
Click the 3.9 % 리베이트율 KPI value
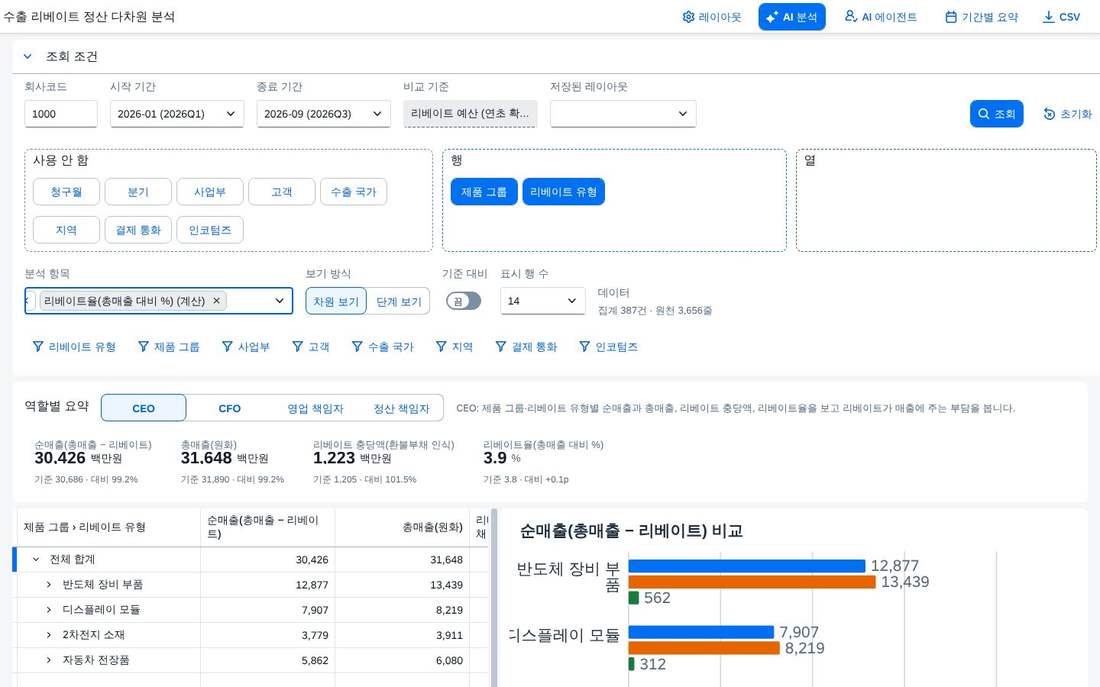point(502,458)
